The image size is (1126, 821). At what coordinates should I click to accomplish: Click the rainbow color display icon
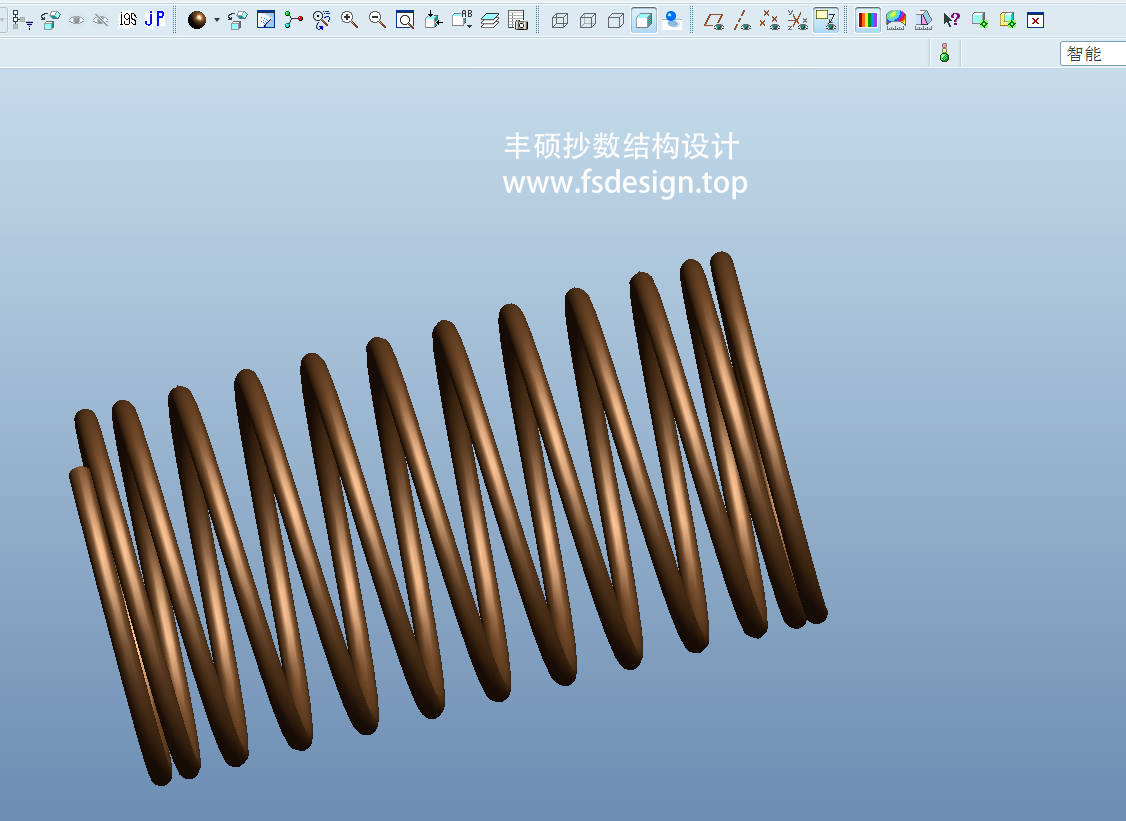pyautogui.click(x=867, y=19)
